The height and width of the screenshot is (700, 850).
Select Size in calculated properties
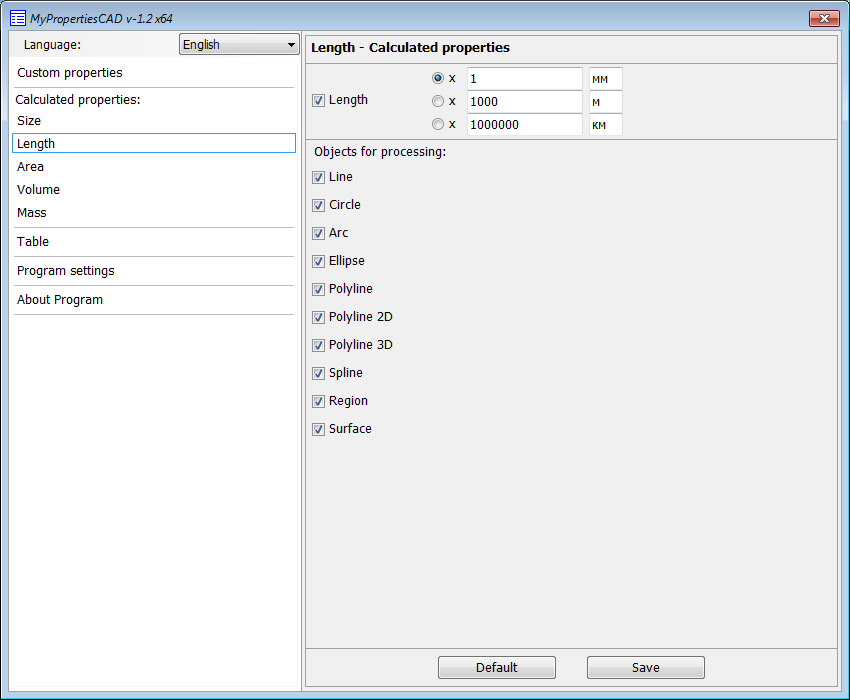point(29,120)
